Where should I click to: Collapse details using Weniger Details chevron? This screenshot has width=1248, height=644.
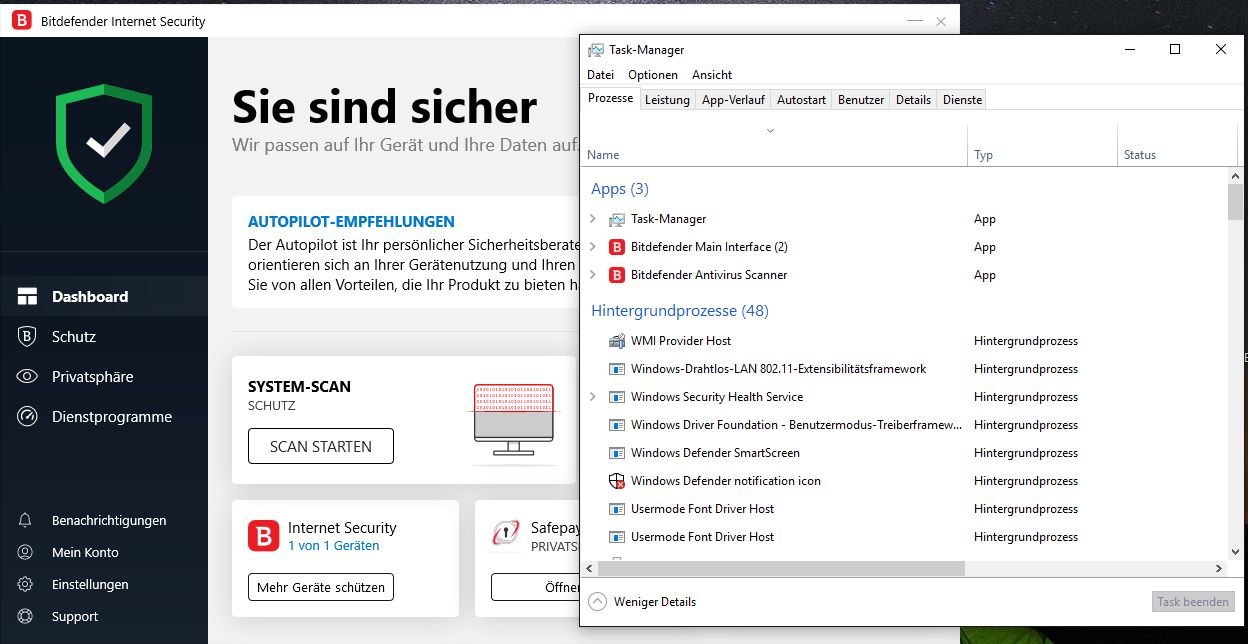click(x=598, y=601)
